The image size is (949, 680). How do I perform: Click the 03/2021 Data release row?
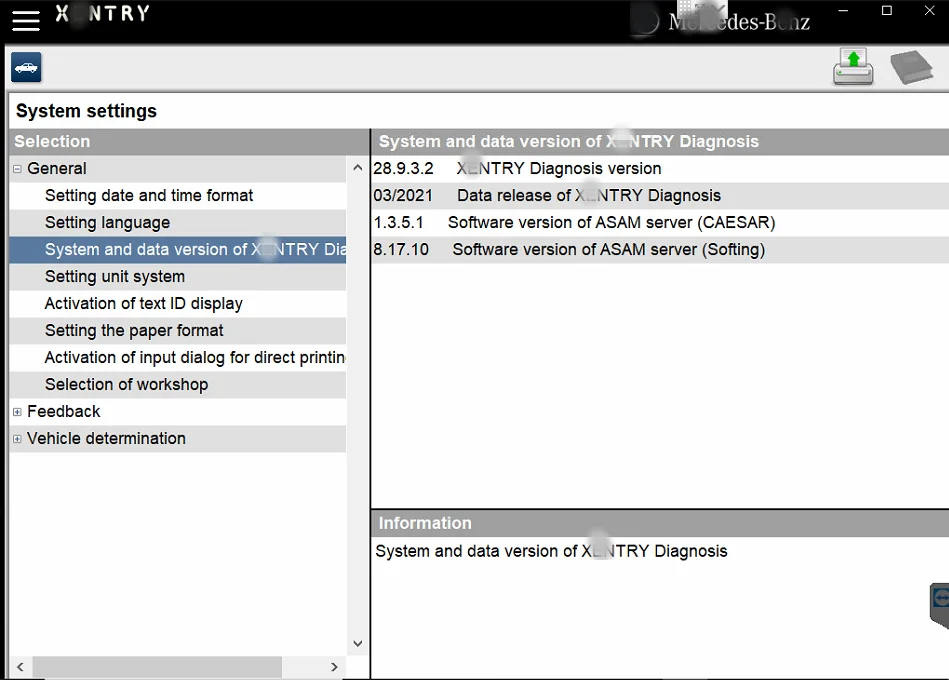point(660,195)
